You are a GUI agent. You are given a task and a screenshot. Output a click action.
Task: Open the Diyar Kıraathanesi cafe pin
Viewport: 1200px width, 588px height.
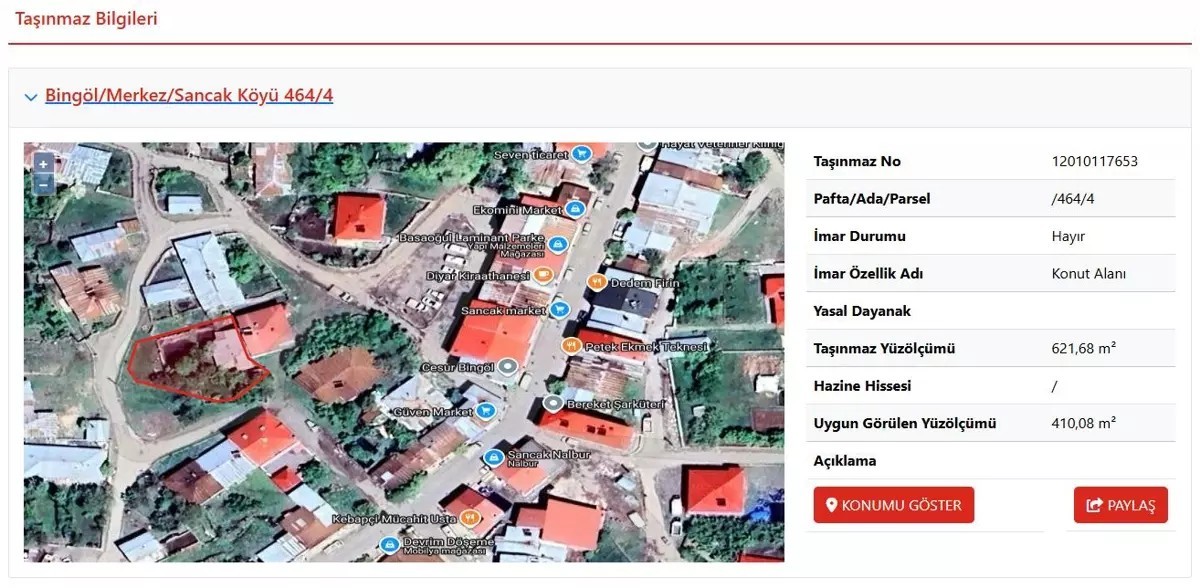click(542, 274)
